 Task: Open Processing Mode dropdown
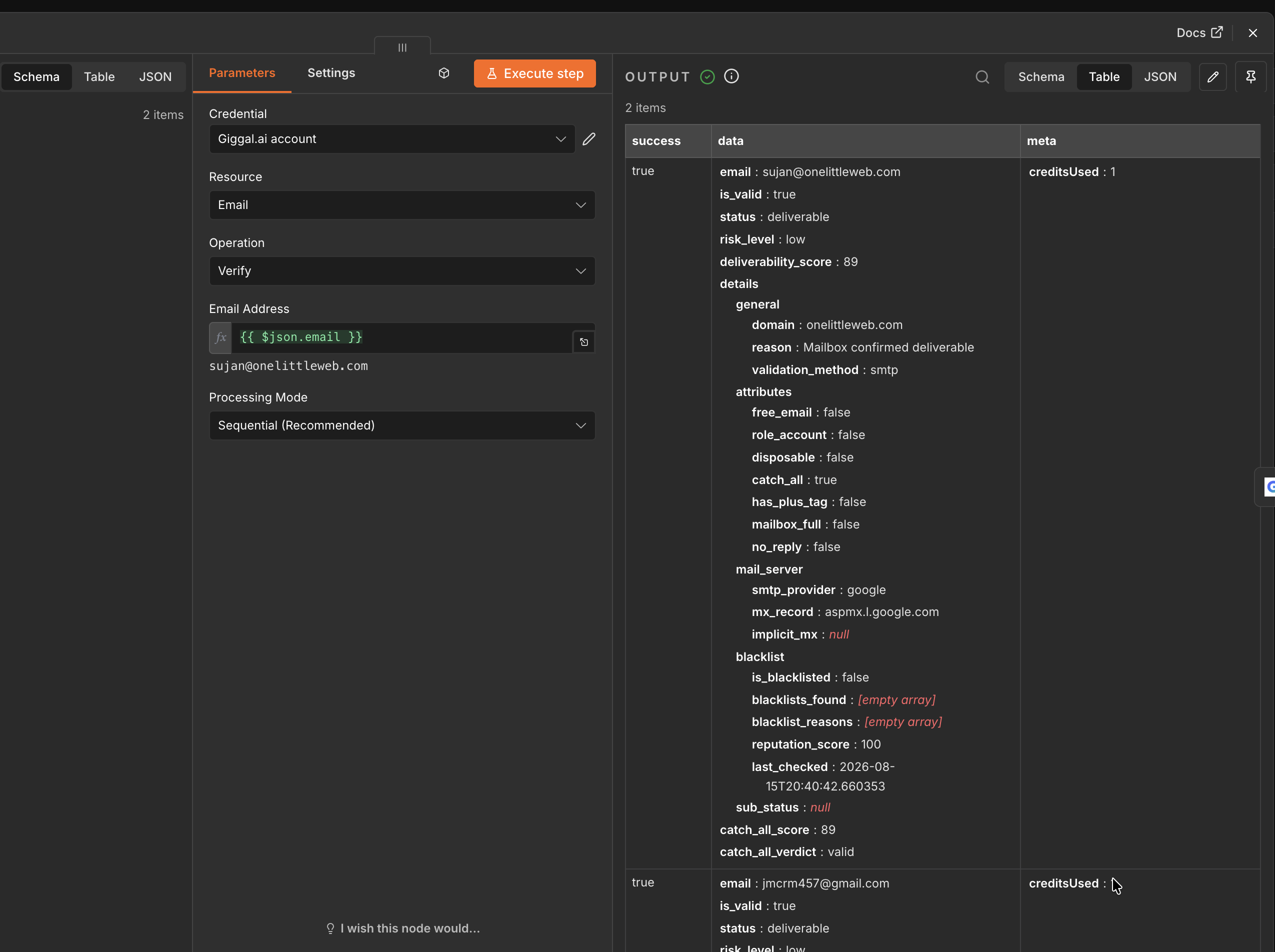(x=402, y=425)
